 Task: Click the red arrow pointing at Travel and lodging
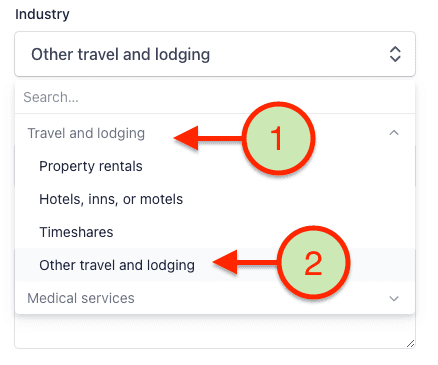tap(208, 138)
